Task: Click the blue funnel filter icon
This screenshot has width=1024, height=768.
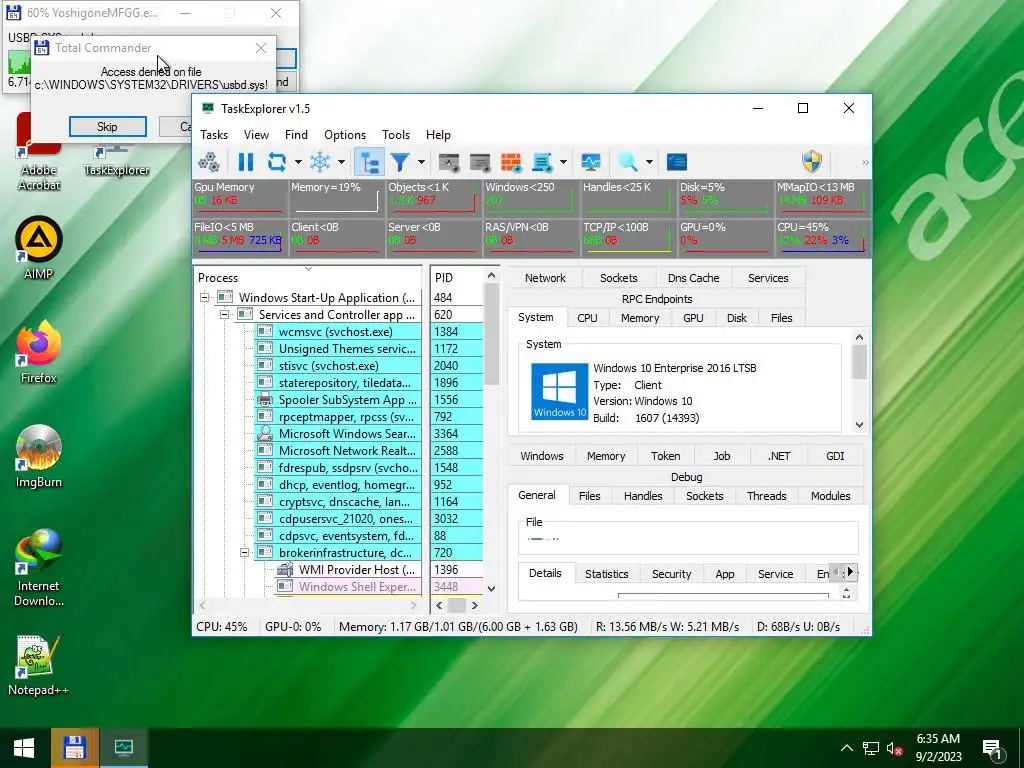Action: [x=400, y=162]
